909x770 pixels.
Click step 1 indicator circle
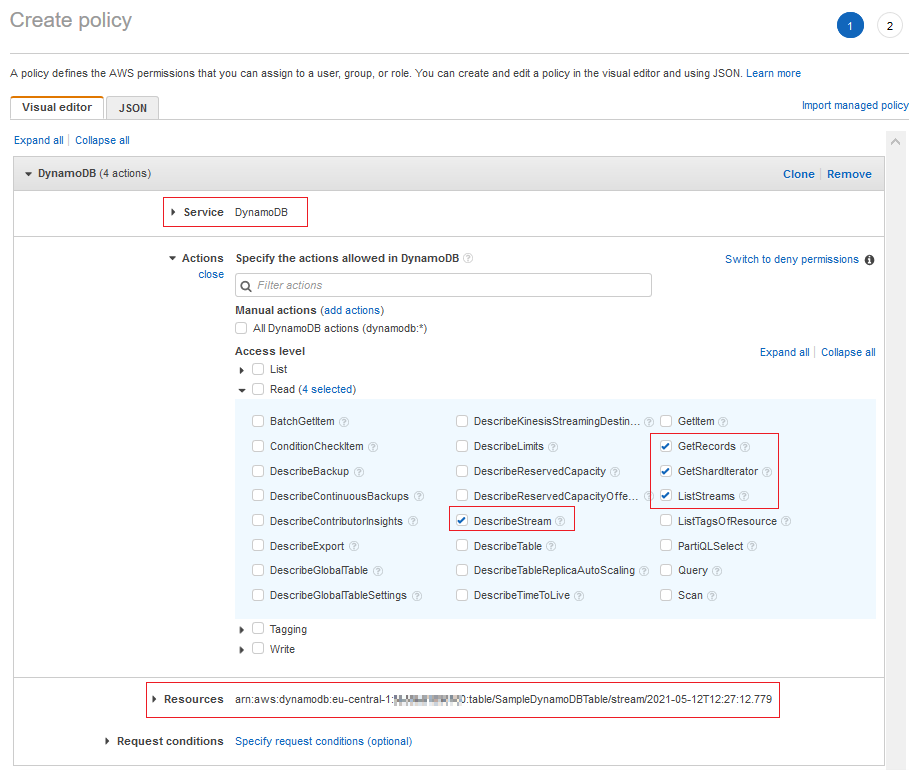click(850, 26)
